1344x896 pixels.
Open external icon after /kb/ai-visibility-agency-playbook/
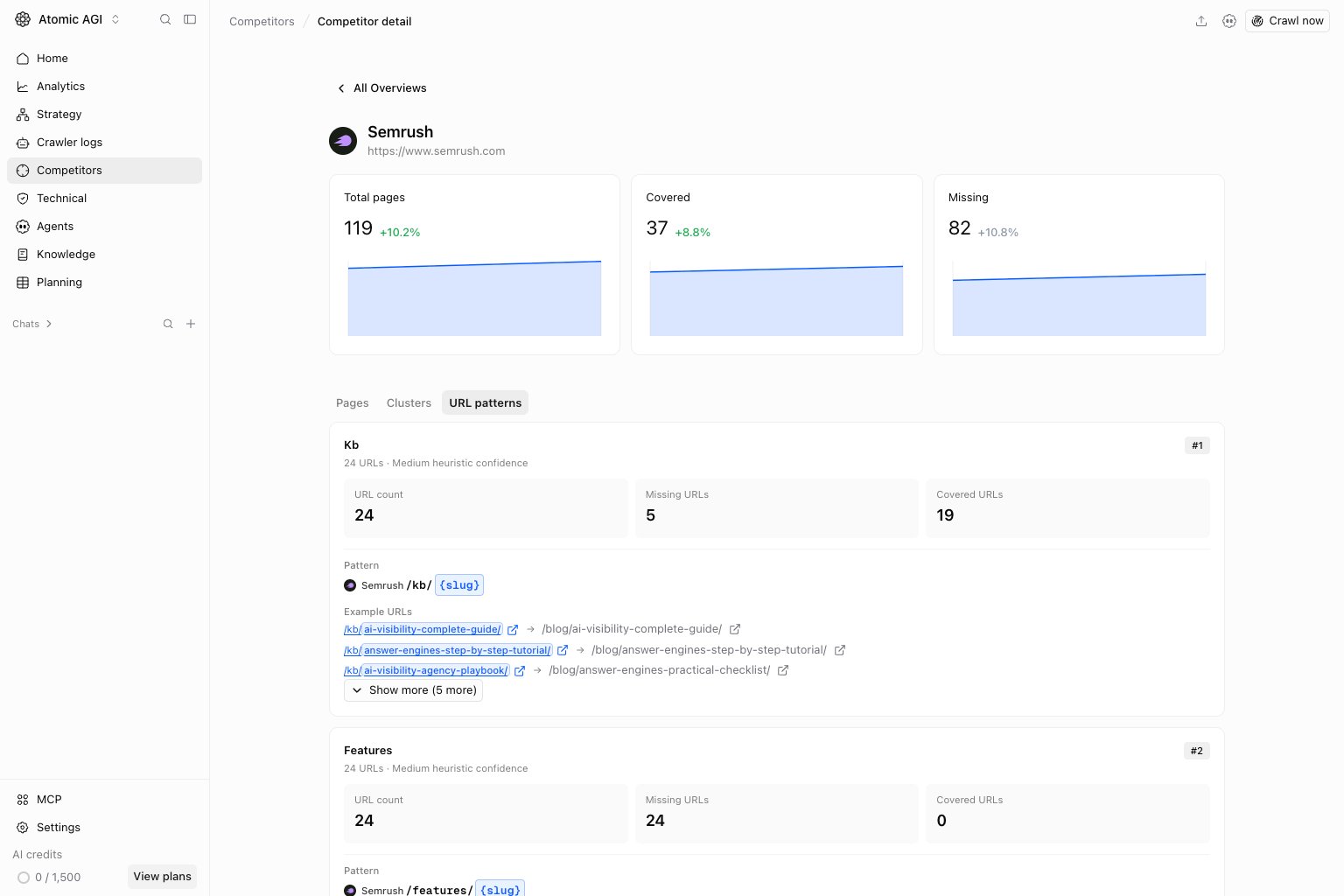click(520, 670)
